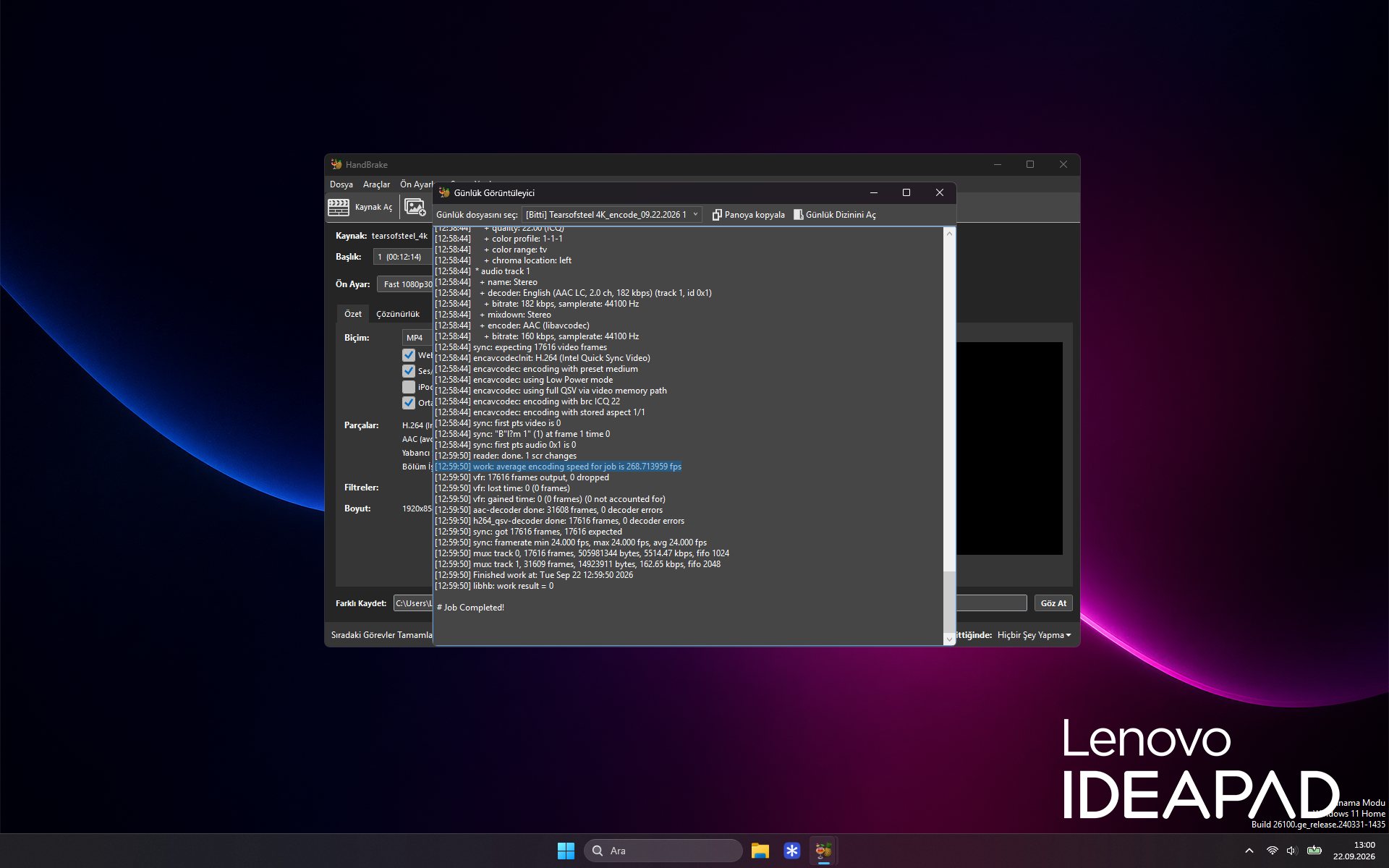Screen dimensions: 1389x868
Task: Toggle the fourth Özet checkbox below iPod
Action: (409, 403)
